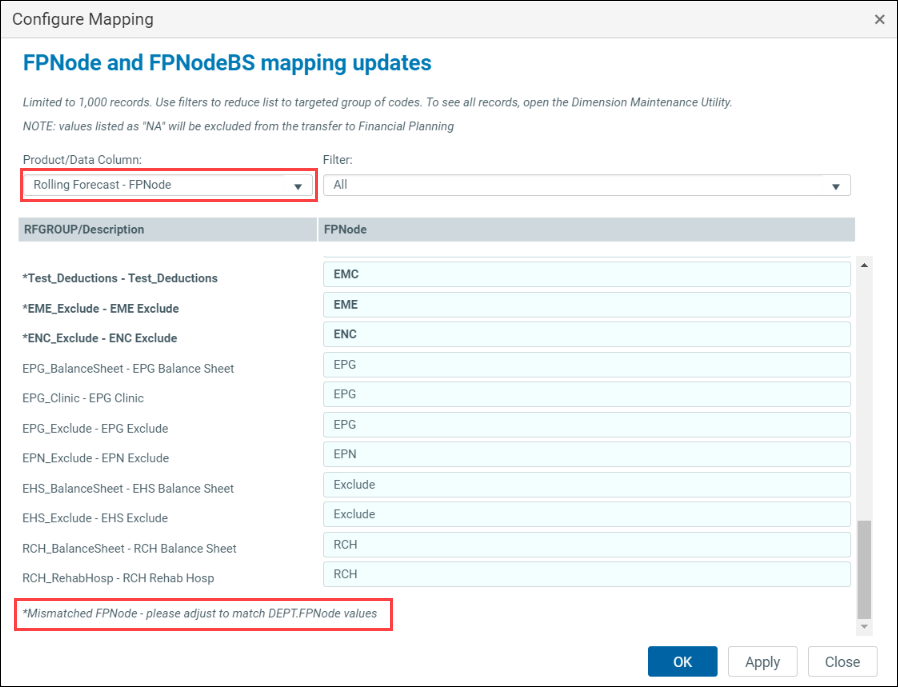Click the Close button at bottom
The height and width of the screenshot is (687, 898).
click(842, 662)
